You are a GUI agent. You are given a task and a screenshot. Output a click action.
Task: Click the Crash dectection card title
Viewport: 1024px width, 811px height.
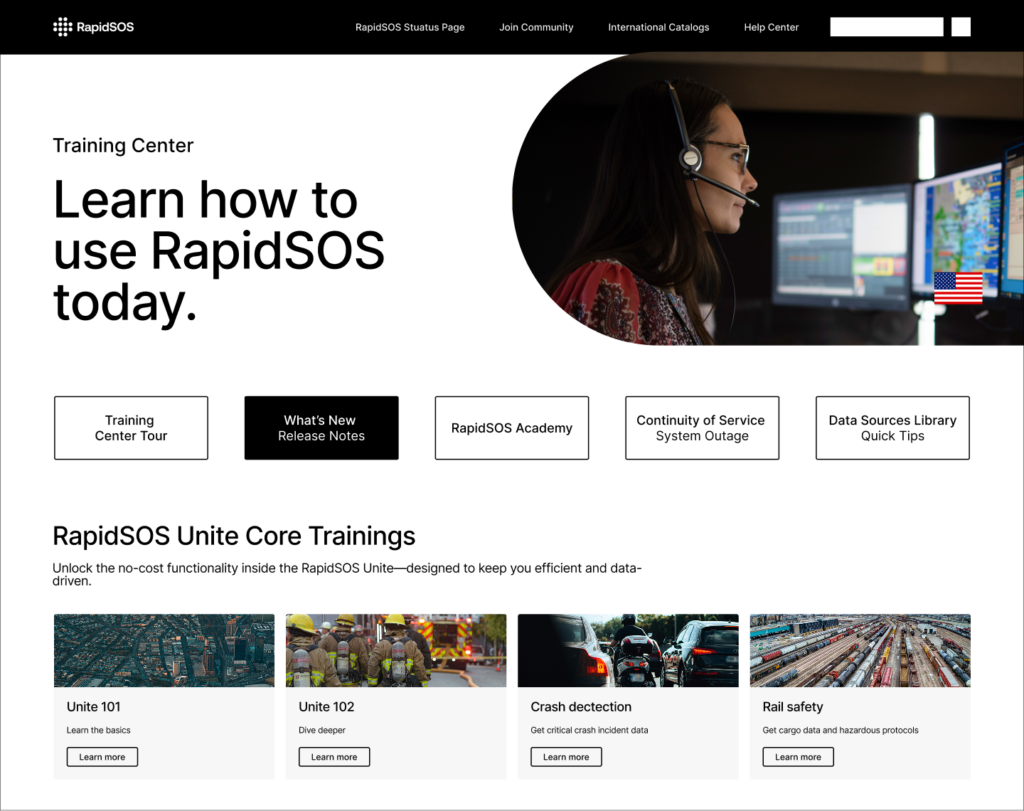point(581,707)
